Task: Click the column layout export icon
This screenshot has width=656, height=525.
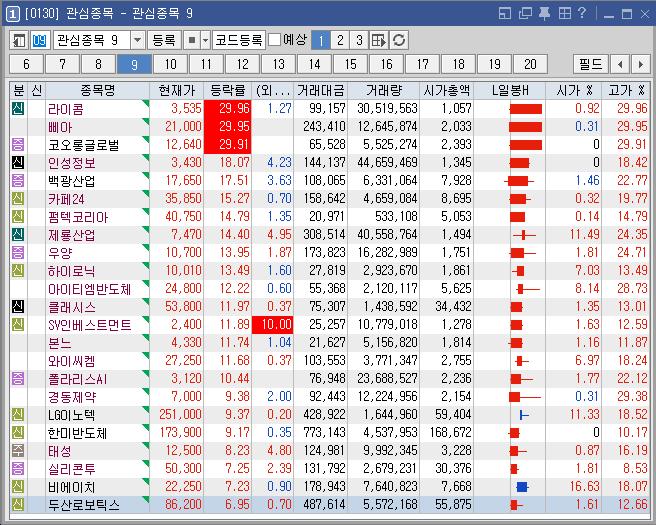Action: 379,40
